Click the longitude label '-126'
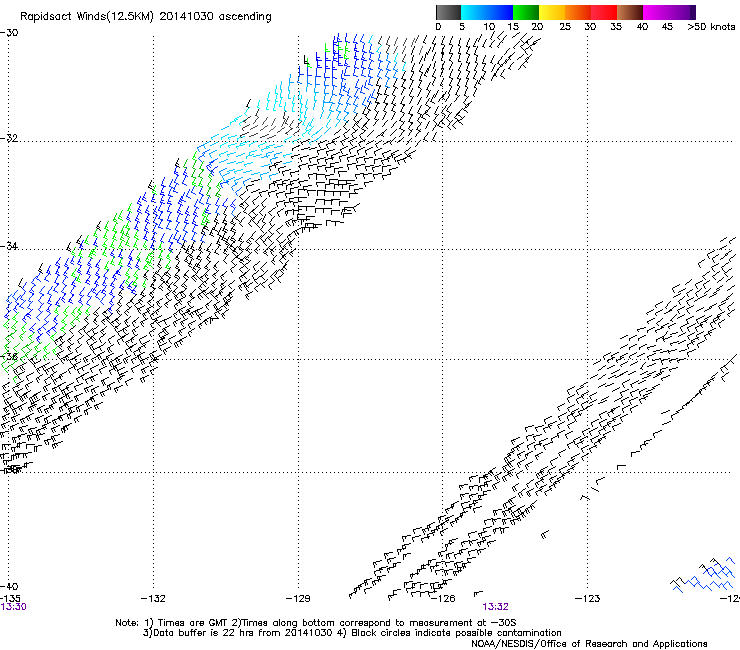This screenshot has width=740, height=650. pos(443,599)
